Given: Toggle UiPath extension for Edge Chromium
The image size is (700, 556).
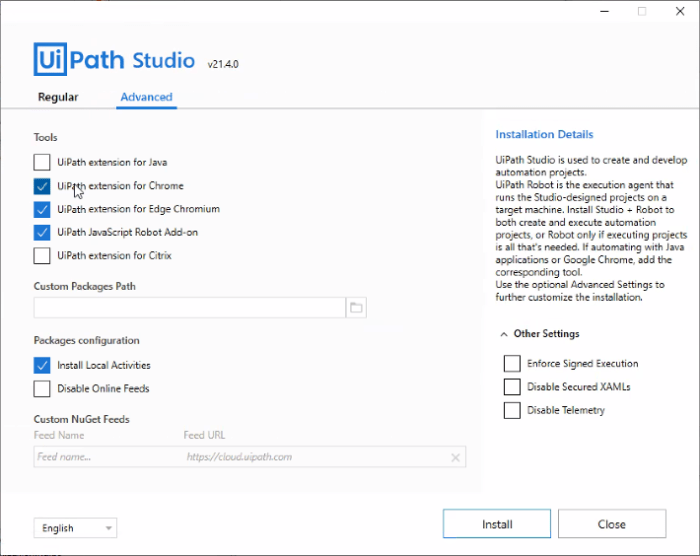Looking at the screenshot, I should pyautogui.click(x=42, y=209).
